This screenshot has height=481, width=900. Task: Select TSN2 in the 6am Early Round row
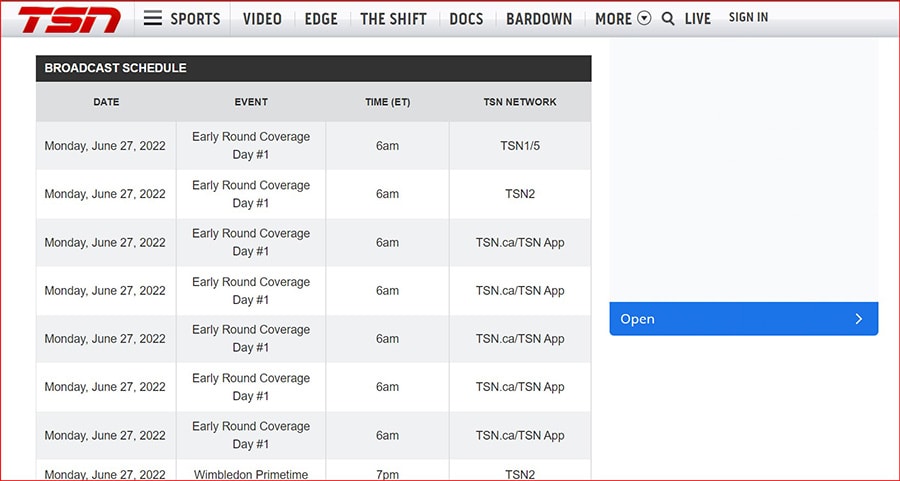[520, 194]
